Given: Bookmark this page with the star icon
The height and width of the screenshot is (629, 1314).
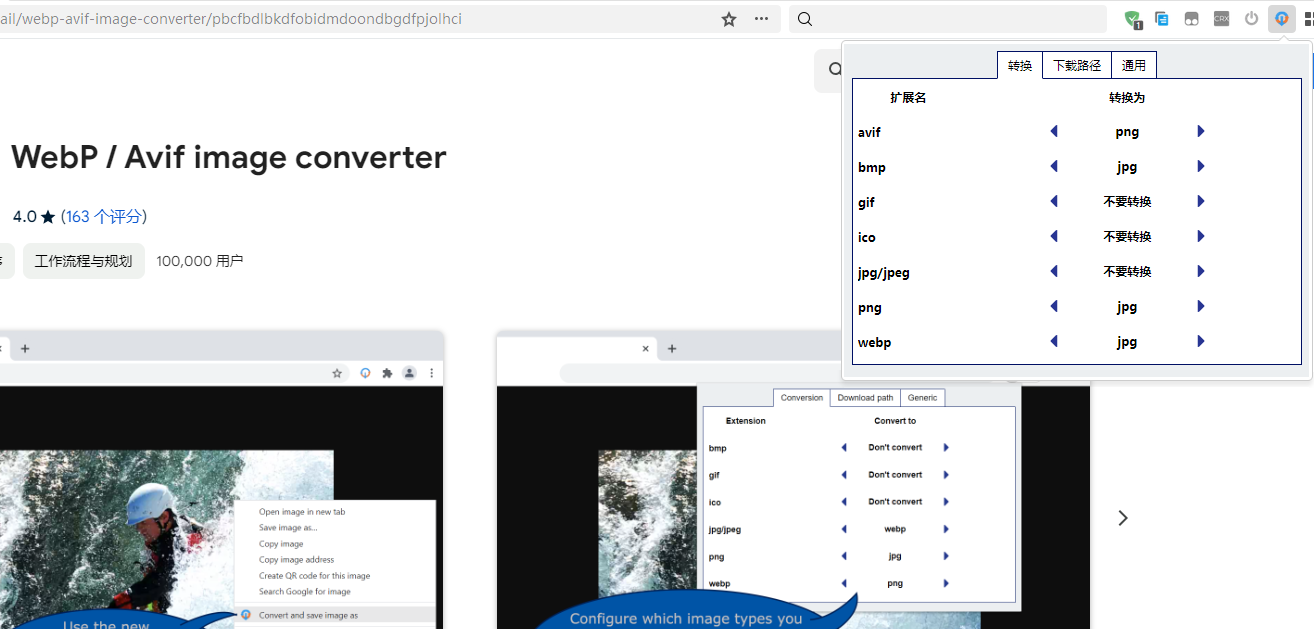Looking at the screenshot, I should tap(729, 19).
